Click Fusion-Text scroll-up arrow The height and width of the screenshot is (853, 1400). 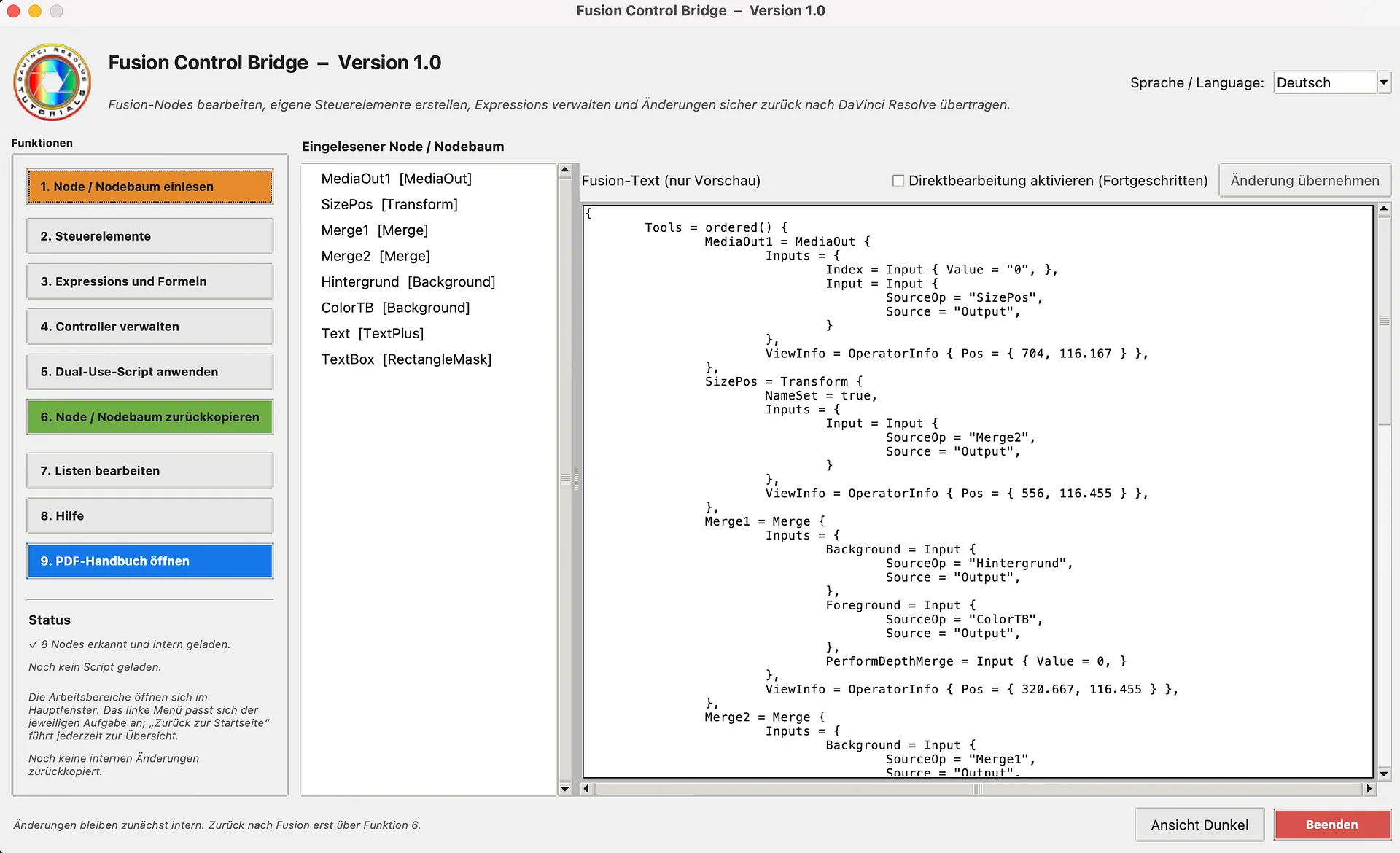[x=1384, y=210]
